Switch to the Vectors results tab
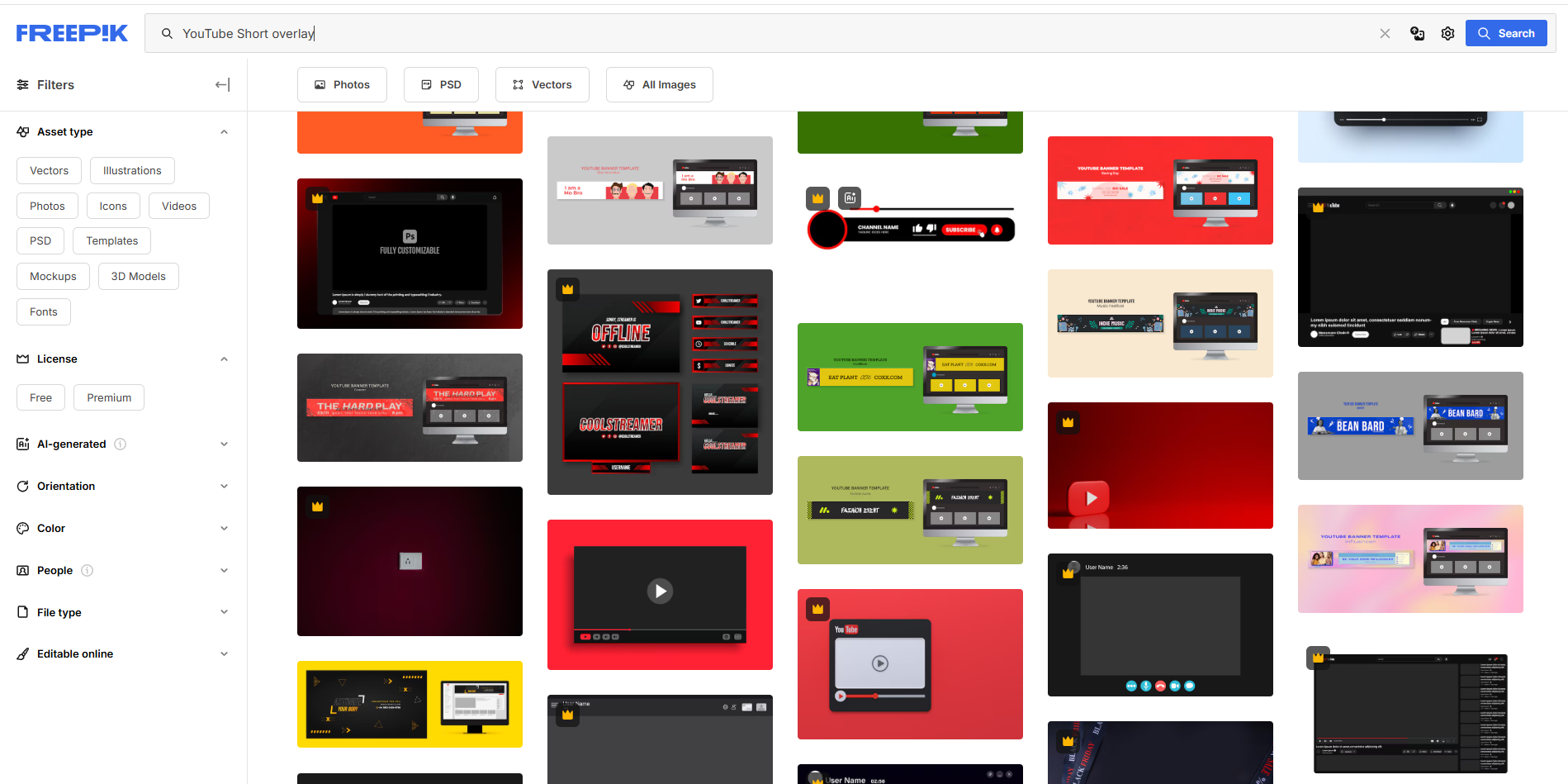This screenshot has height=784, width=1568. [x=542, y=84]
